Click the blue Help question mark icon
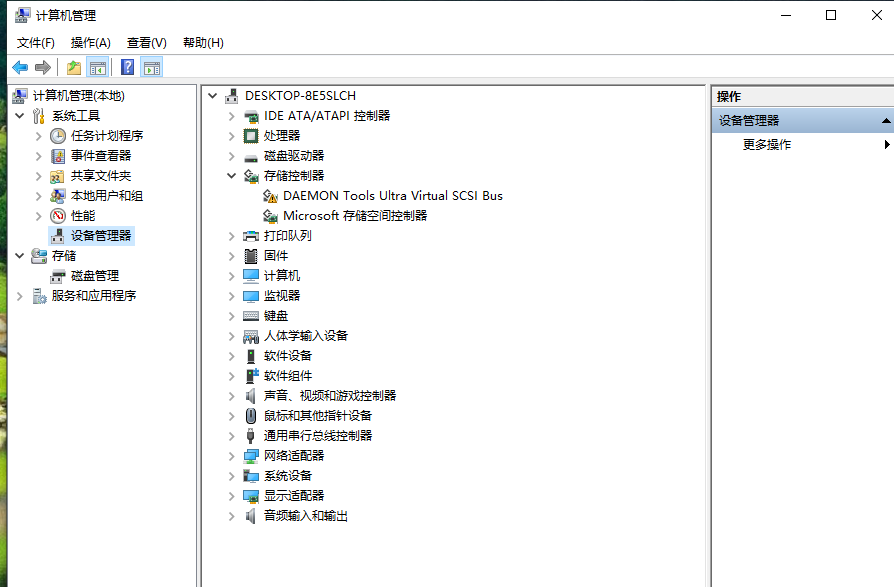This screenshot has height=587, width=894. [x=127, y=67]
